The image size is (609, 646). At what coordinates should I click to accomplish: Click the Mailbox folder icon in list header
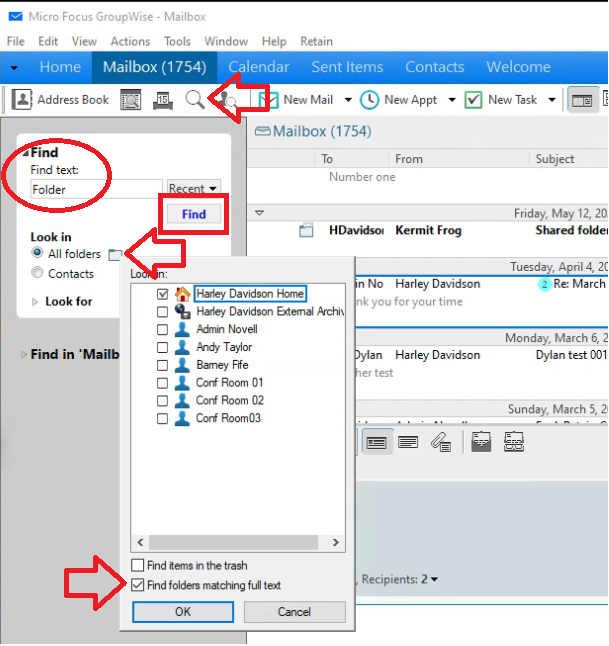[x=262, y=131]
